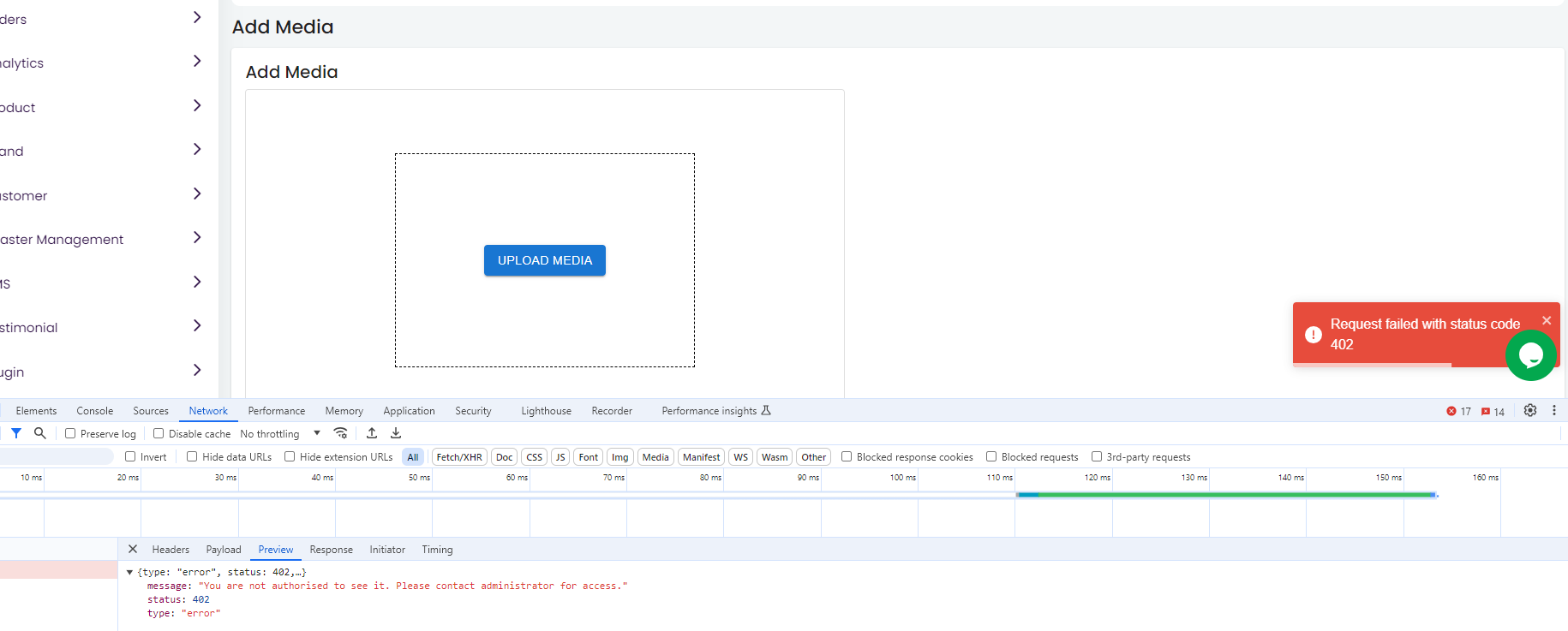The height and width of the screenshot is (631, 1568).
Task: Filter requests by CSS type
Action: pyautogui.click(x=534, y=457)
